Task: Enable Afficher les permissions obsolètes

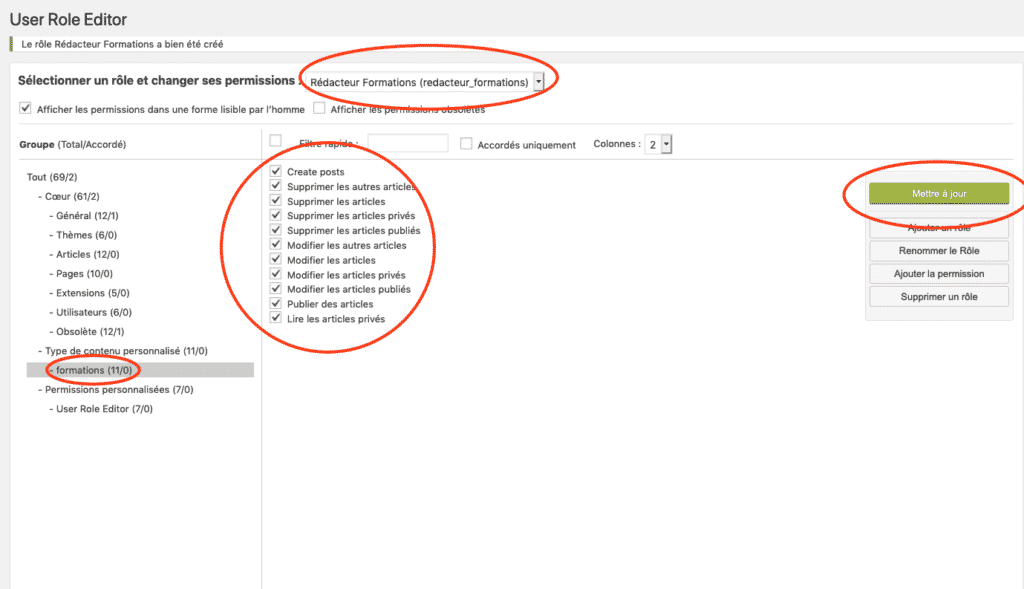Action: [x=320, y=109]
